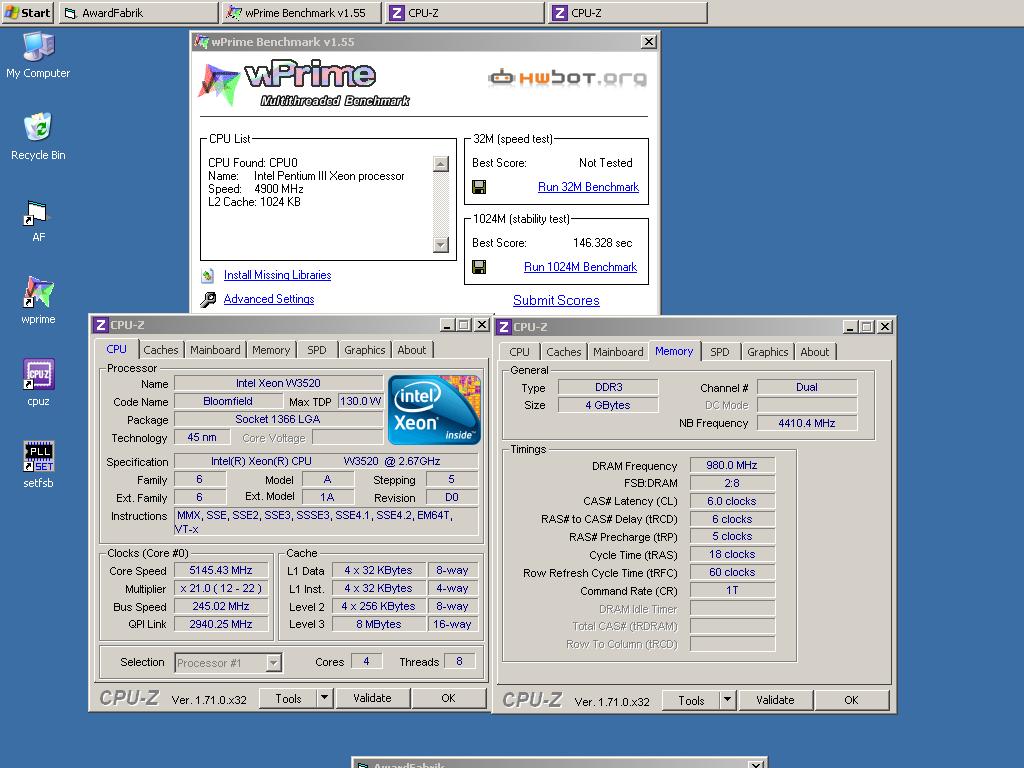The image size is (1024, 768).
Task: Click Tools button in left CPU-Z window
Action: point(288,698)
